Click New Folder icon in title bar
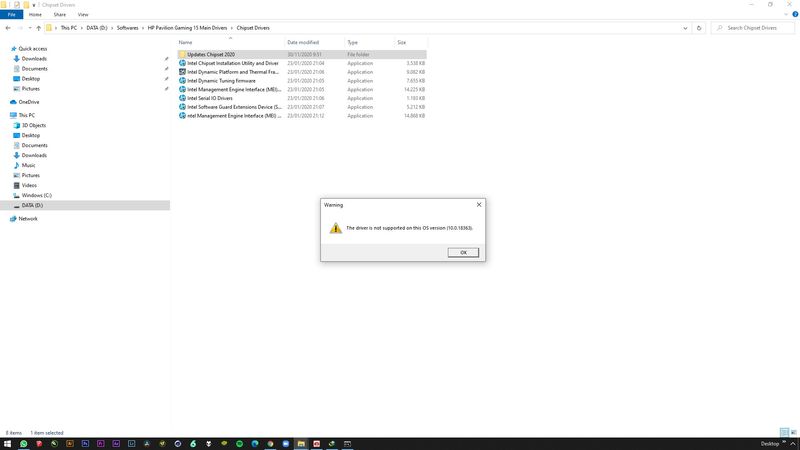Image resolution: width=800 pixels, height=450 pixels. [26, 5]
